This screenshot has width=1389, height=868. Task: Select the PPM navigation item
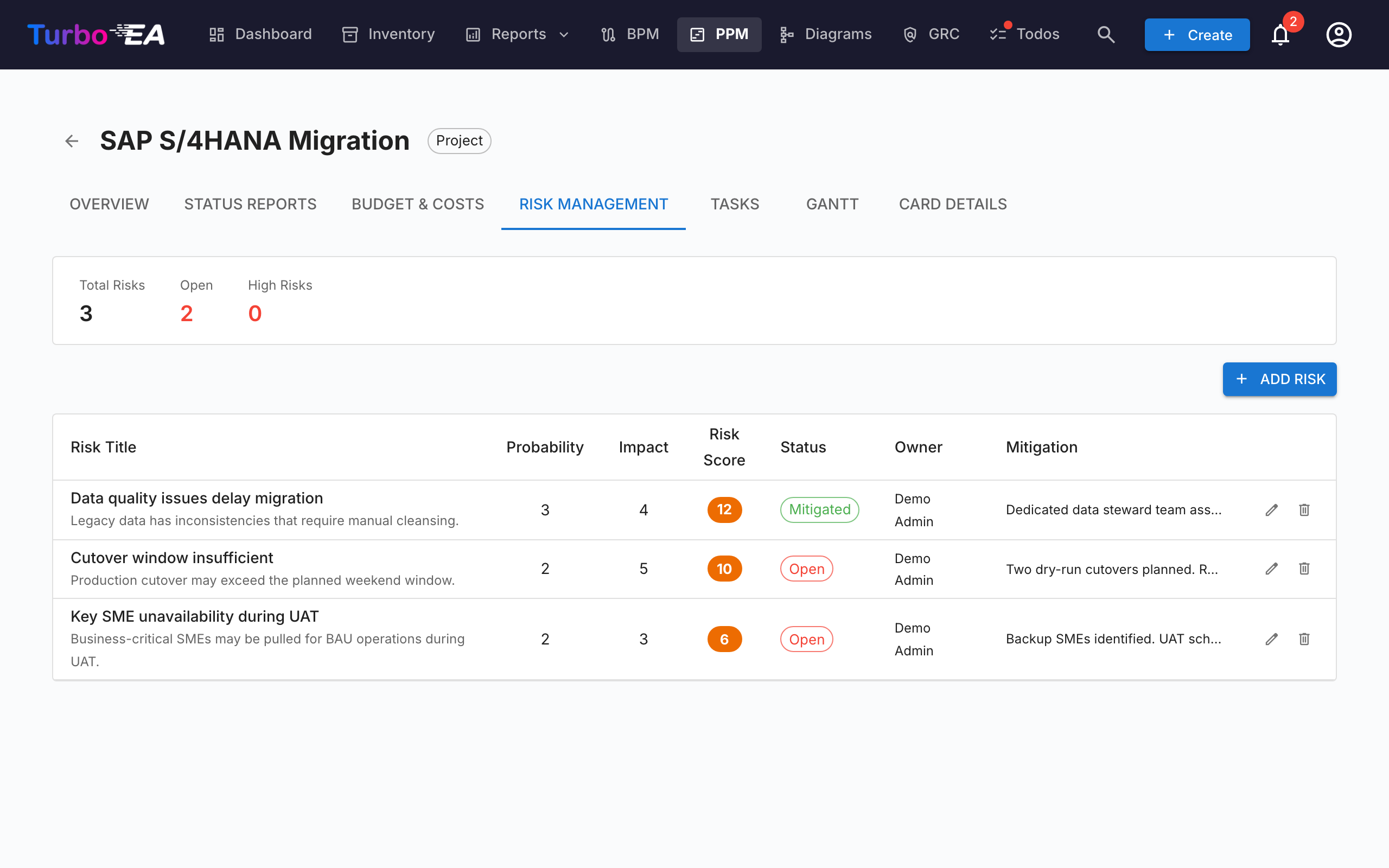tap(719, 34)
